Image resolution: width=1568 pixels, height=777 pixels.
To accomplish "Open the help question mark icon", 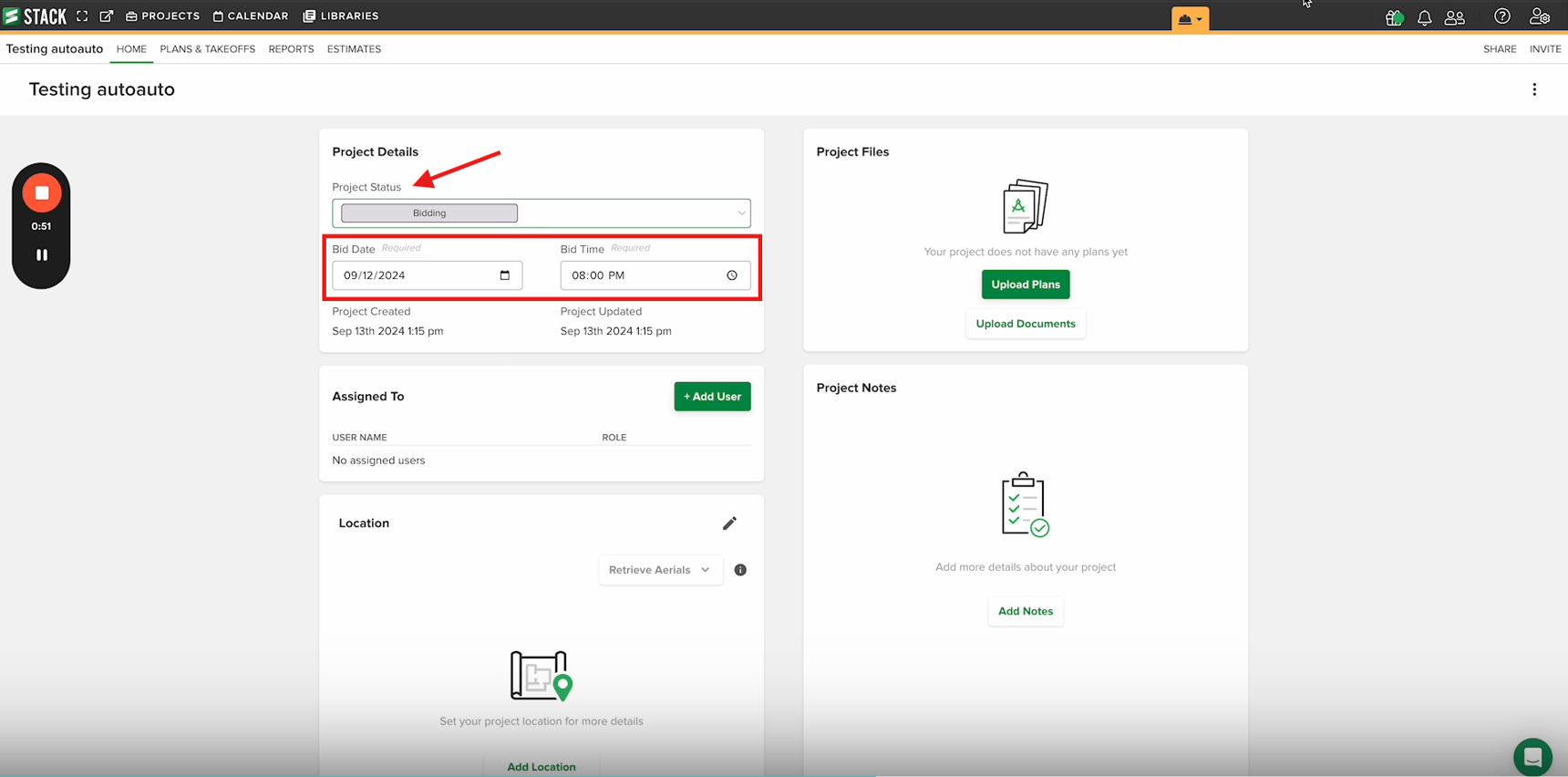I will [1502, 16].
